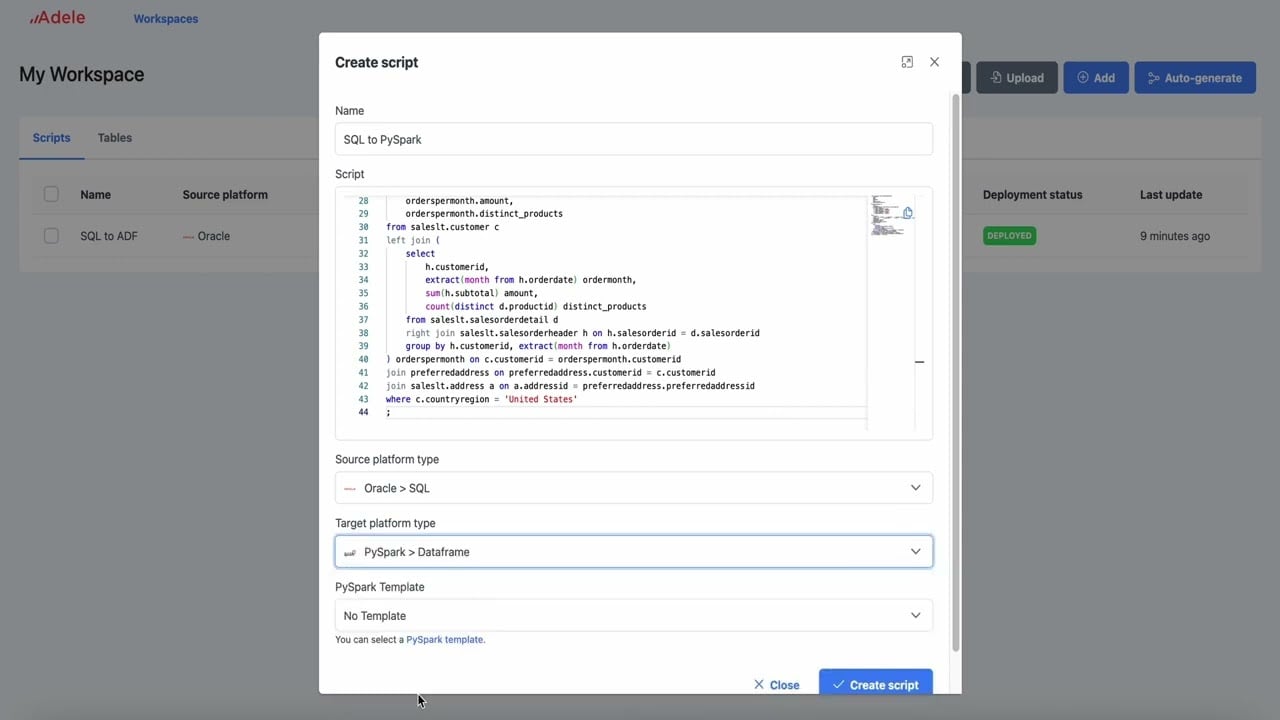Image resolution: width=1280 pixels, height=720 pixels.
Task: Click the Add button plus icon
Action: (1083, 78)
